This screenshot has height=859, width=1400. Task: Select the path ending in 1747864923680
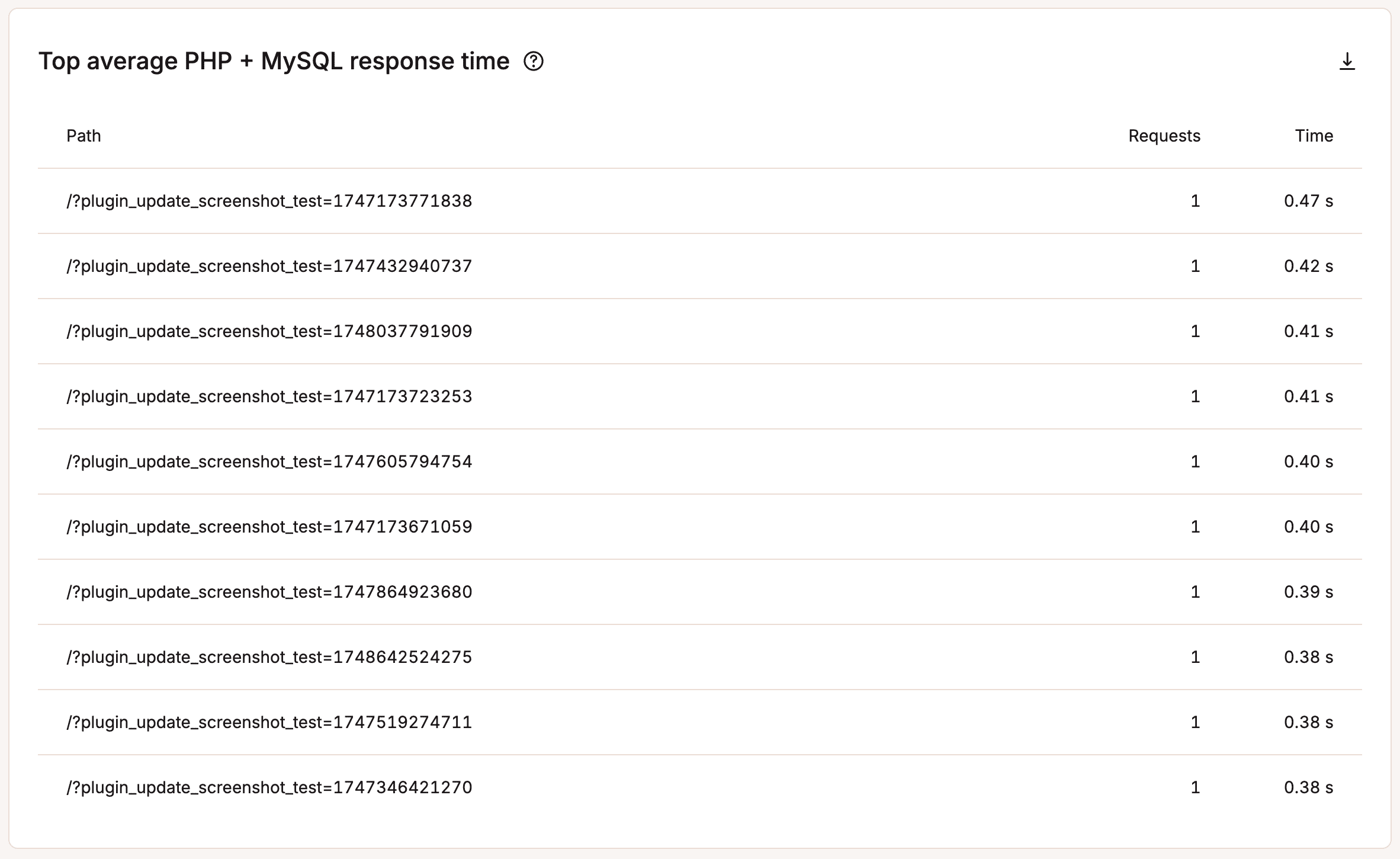269,592
